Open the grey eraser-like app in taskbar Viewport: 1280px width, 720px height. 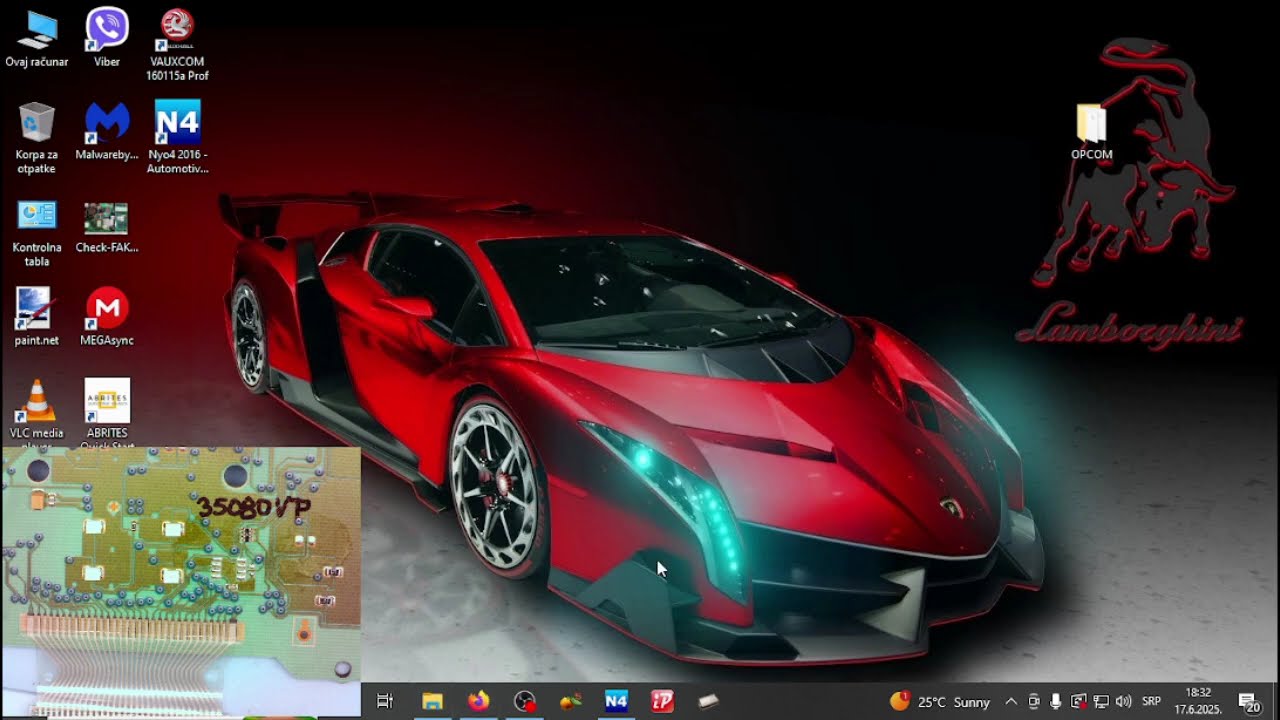click(x=708, y=702)
